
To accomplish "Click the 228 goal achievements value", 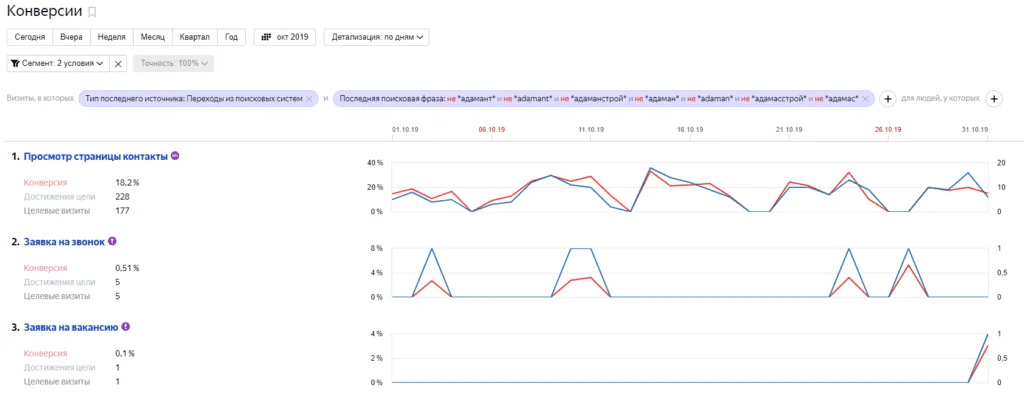I will (x=122, y=197).
